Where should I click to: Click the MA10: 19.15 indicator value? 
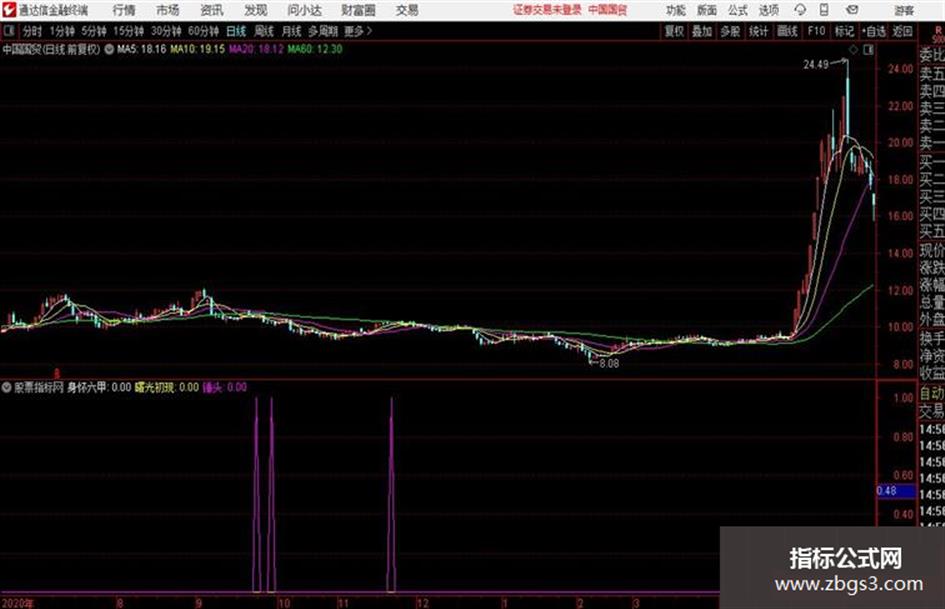click(198, 49)
